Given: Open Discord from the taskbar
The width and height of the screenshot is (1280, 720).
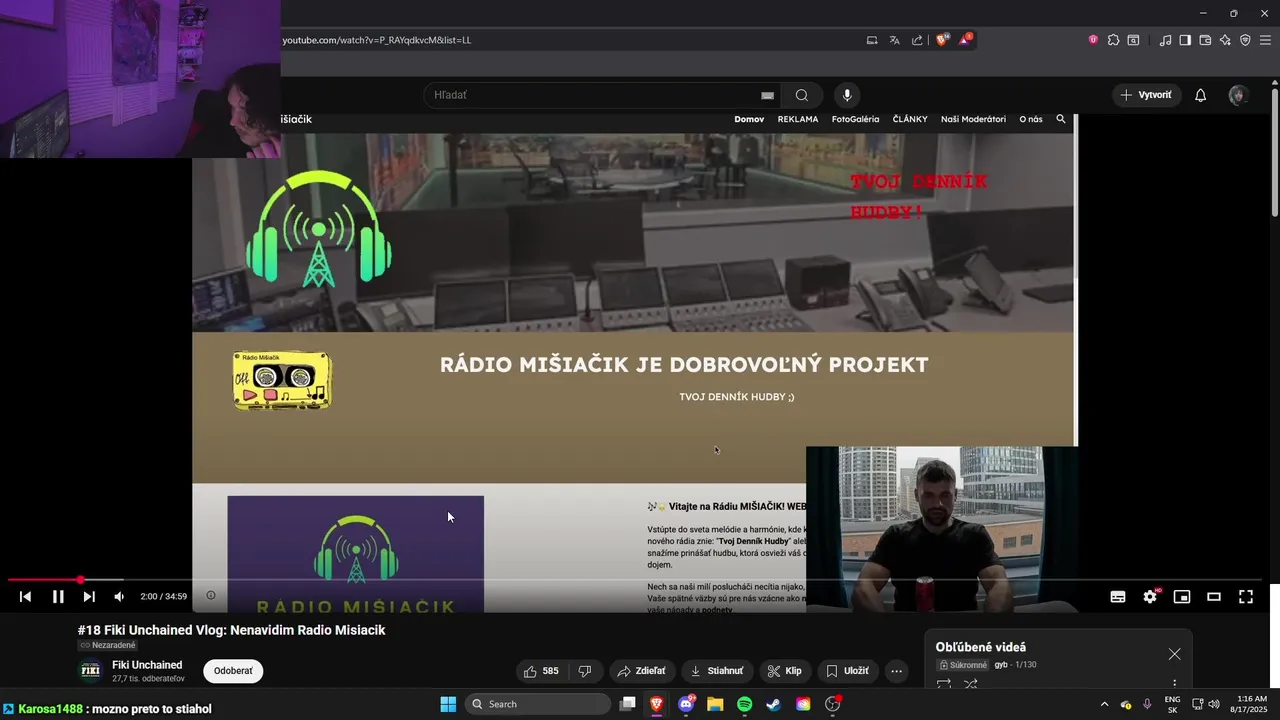Looking at the screenshot, I should click(x=686, y=704).
